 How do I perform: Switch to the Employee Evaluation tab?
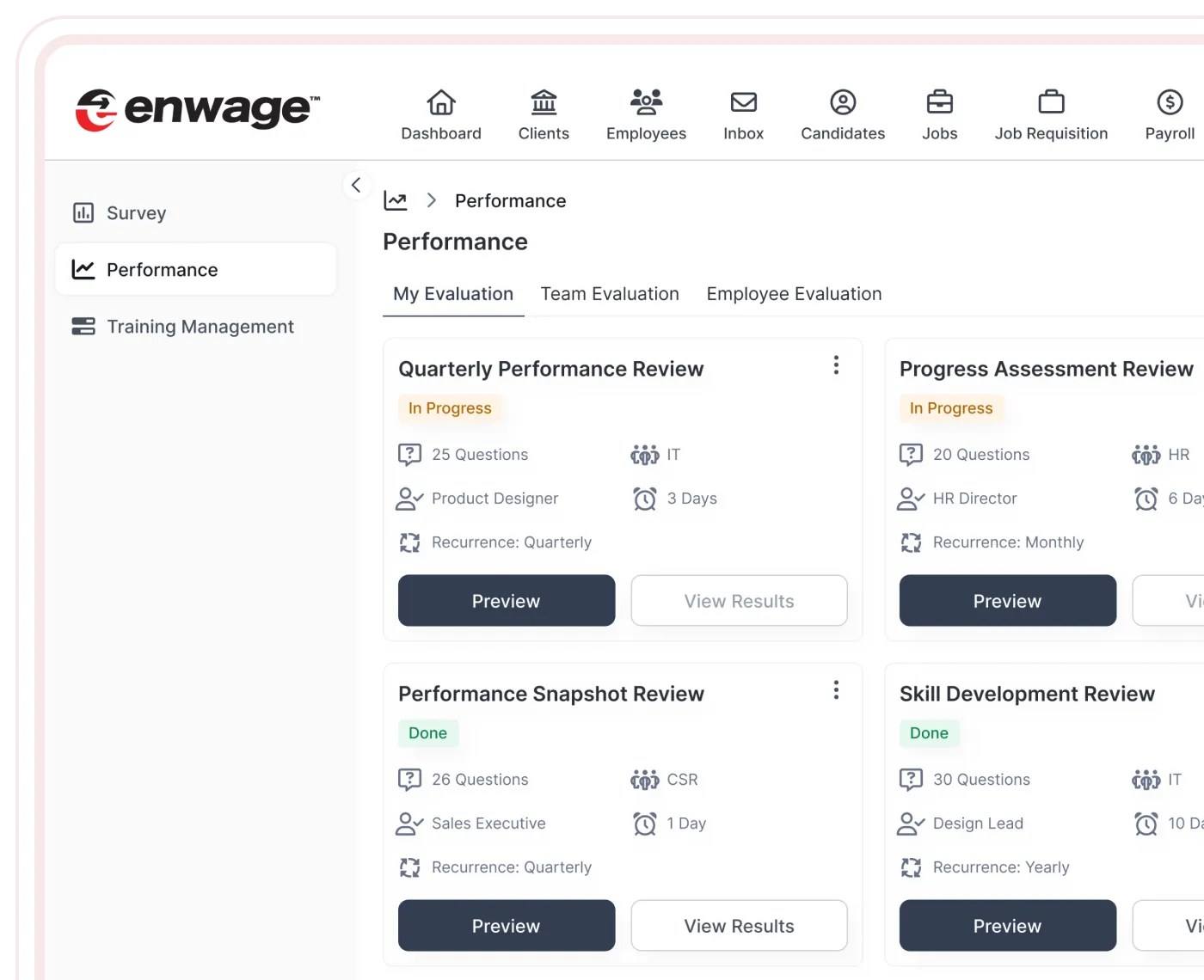(794, 294)
